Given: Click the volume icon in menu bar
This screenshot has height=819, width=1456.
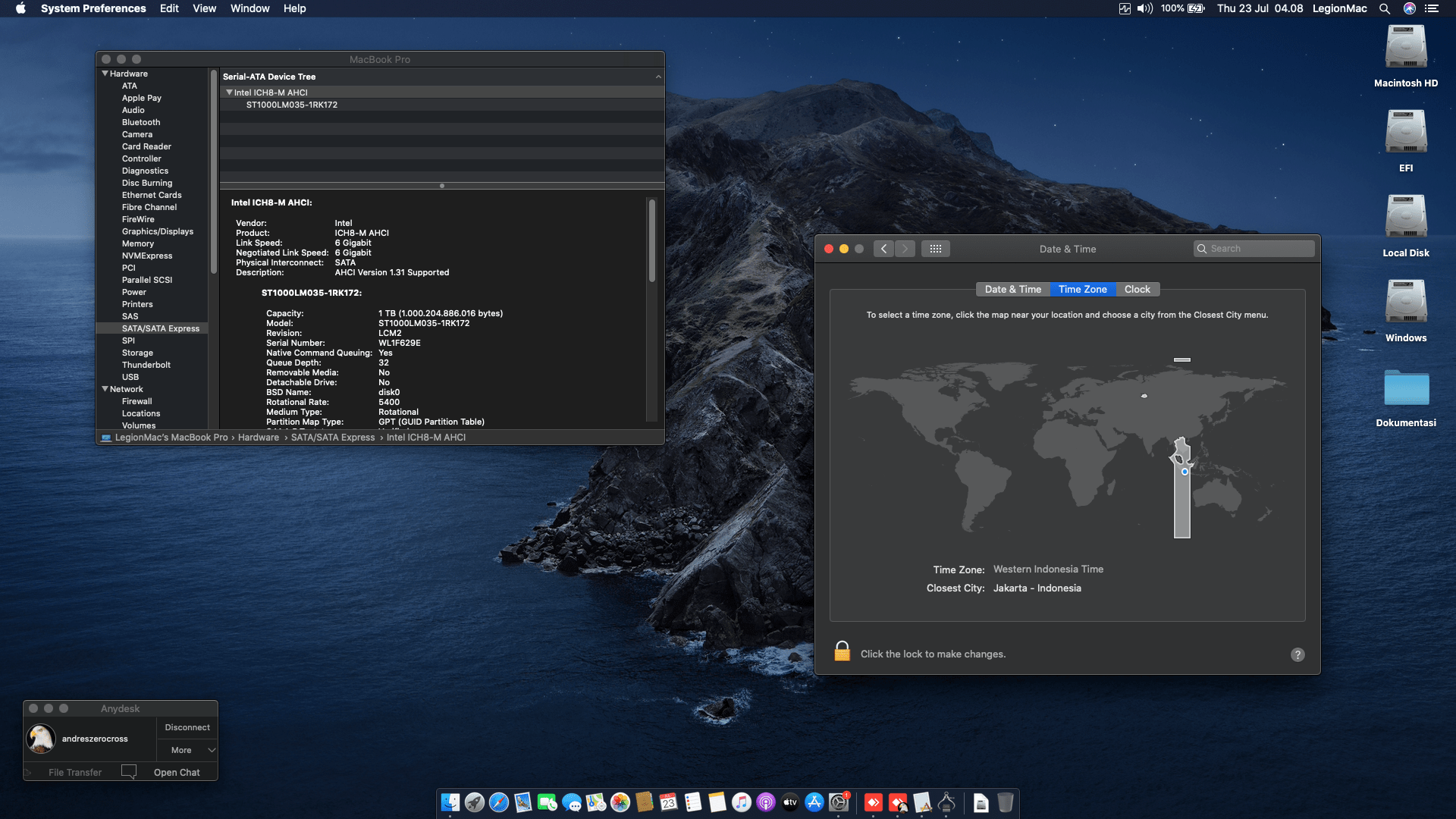Looking at the screenshot, I should 1145,8.
